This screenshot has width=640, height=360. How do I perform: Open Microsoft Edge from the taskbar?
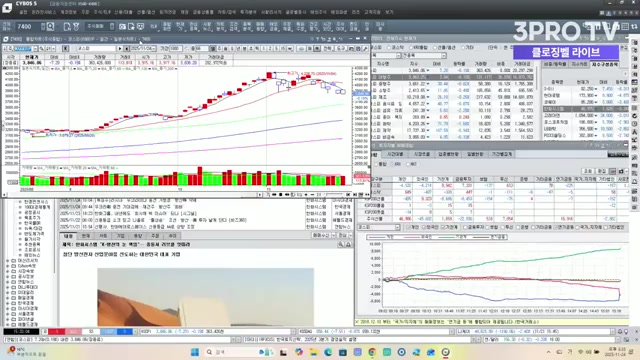coord(328,352)
